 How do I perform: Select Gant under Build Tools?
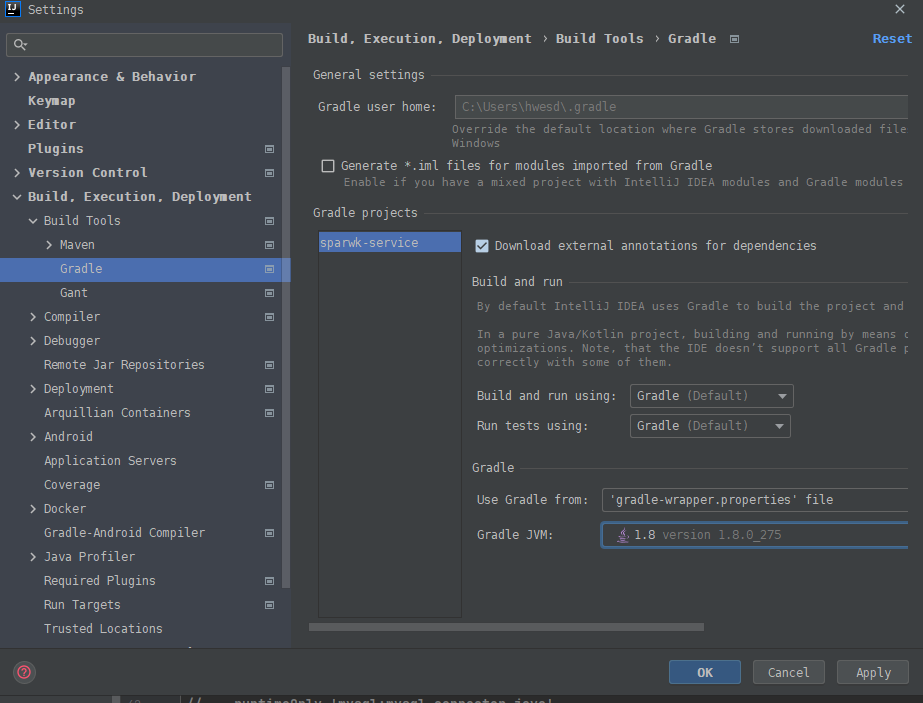click(x=74, y=293)
